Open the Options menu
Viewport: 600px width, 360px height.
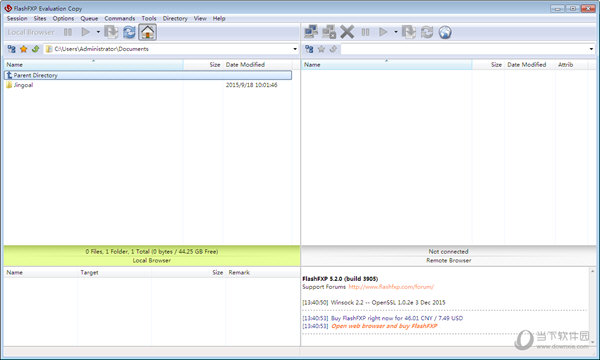(x=63, y=18)
